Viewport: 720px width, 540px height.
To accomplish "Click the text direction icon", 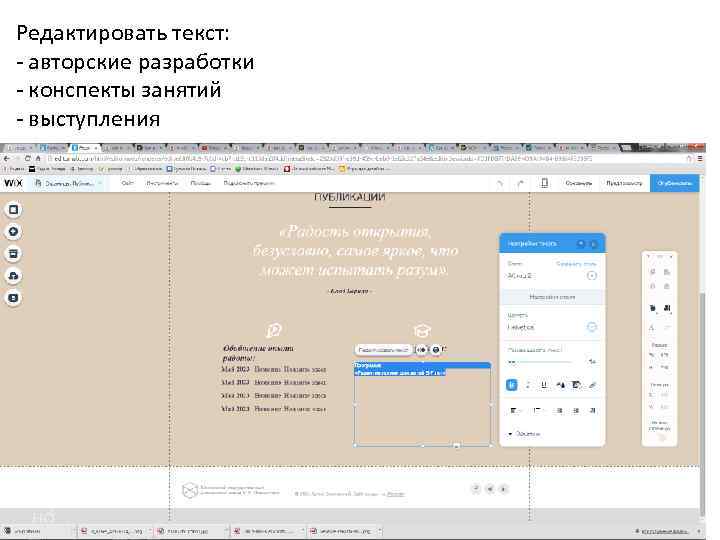I will tap(592, 410).
